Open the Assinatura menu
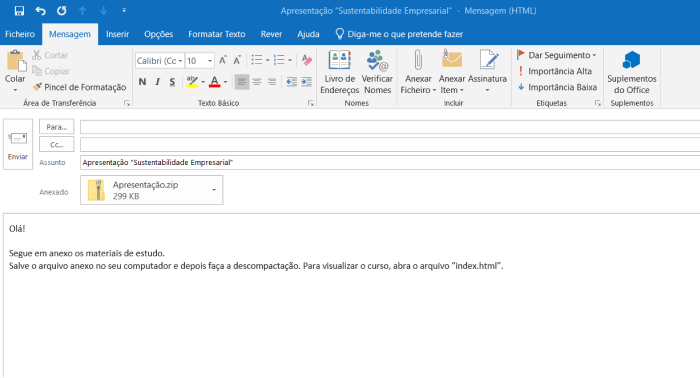The image size is (700, 378). pos(488,72)
